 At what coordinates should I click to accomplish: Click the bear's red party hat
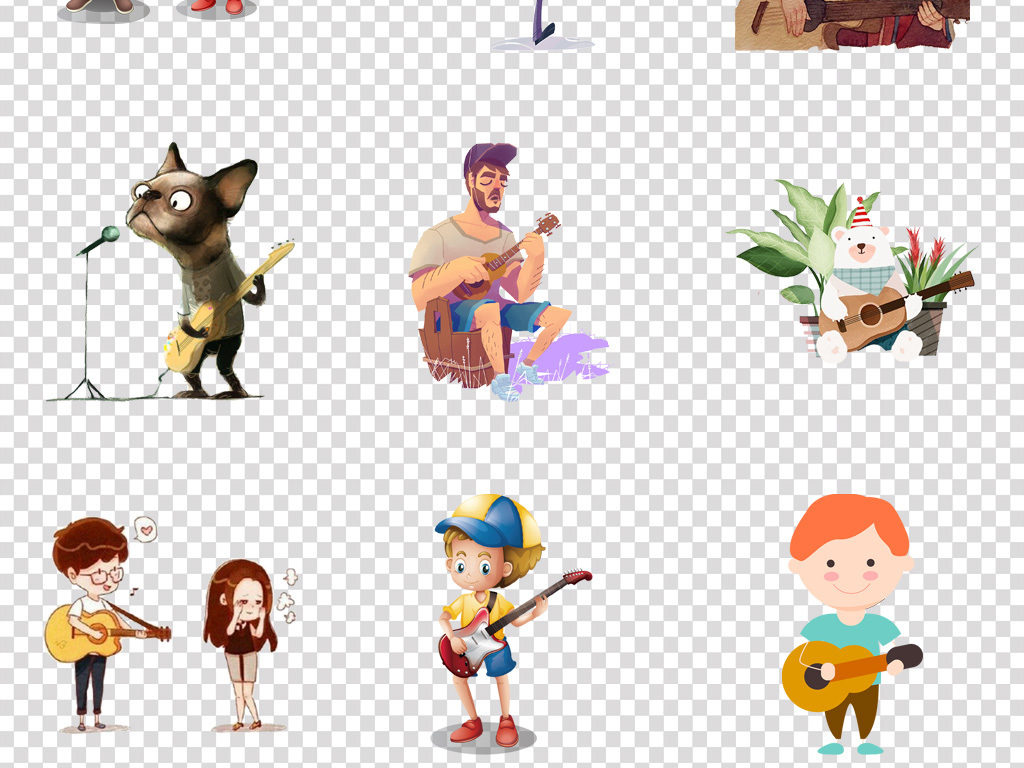(861, 214)
